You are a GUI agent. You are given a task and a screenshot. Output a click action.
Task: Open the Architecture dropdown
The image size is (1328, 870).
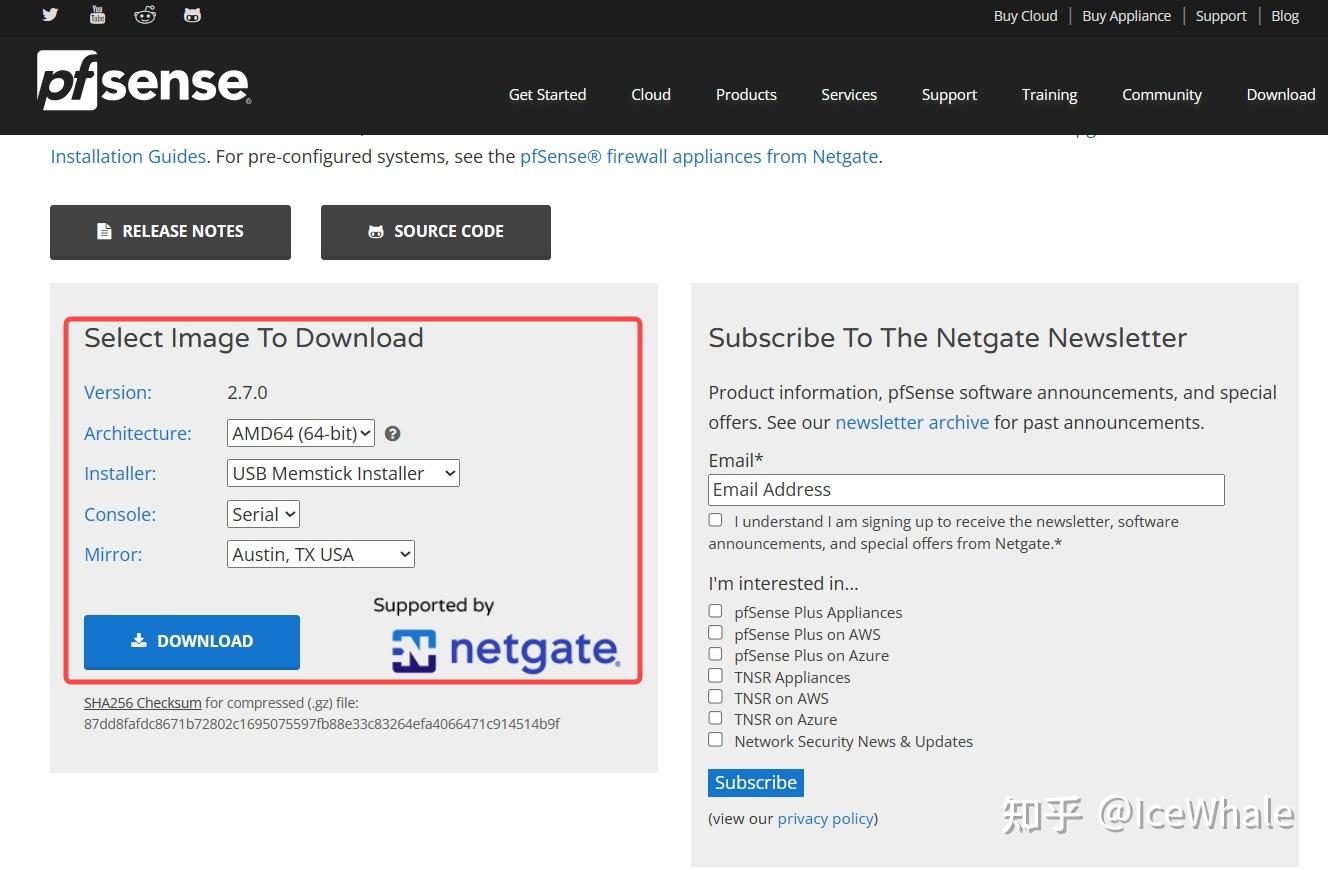pyautogui.click(x=300, y=433)
